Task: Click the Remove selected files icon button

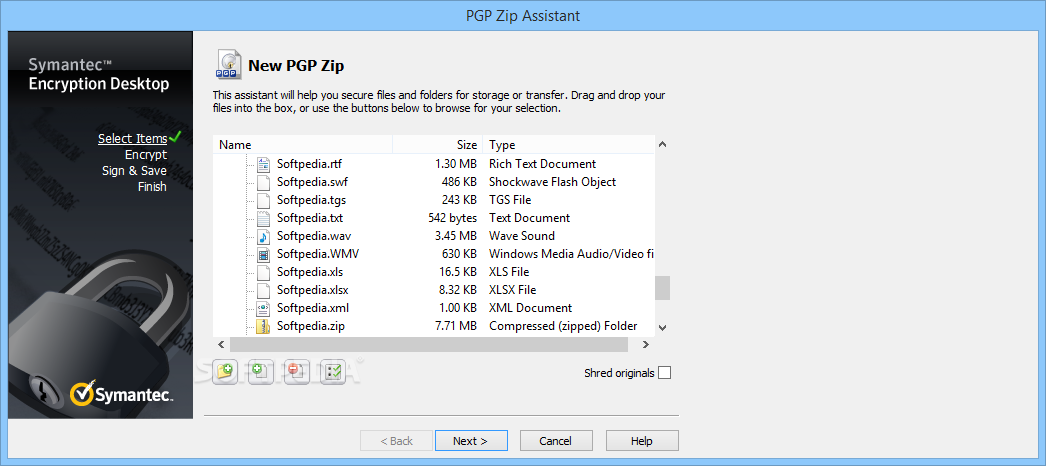Action: tap(296, 371)
